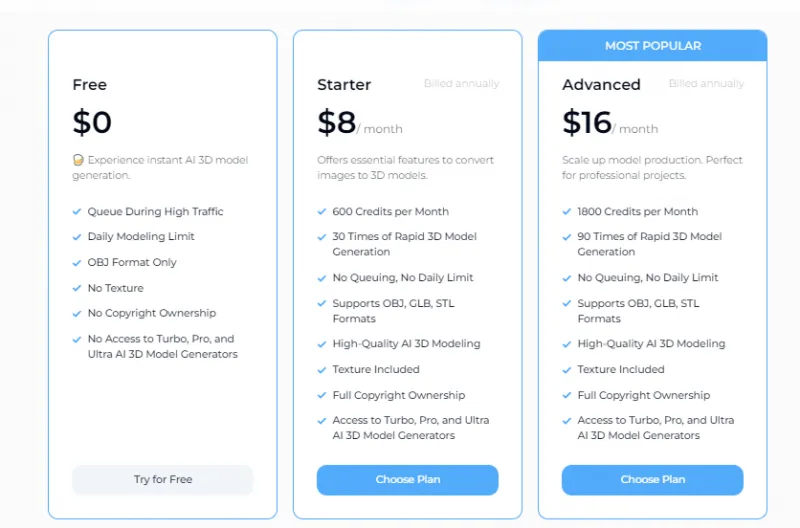Viewport: 800px width, 528px height.
Task: Click Billed annually label on Starter card
Action: (x=461, y=84)
